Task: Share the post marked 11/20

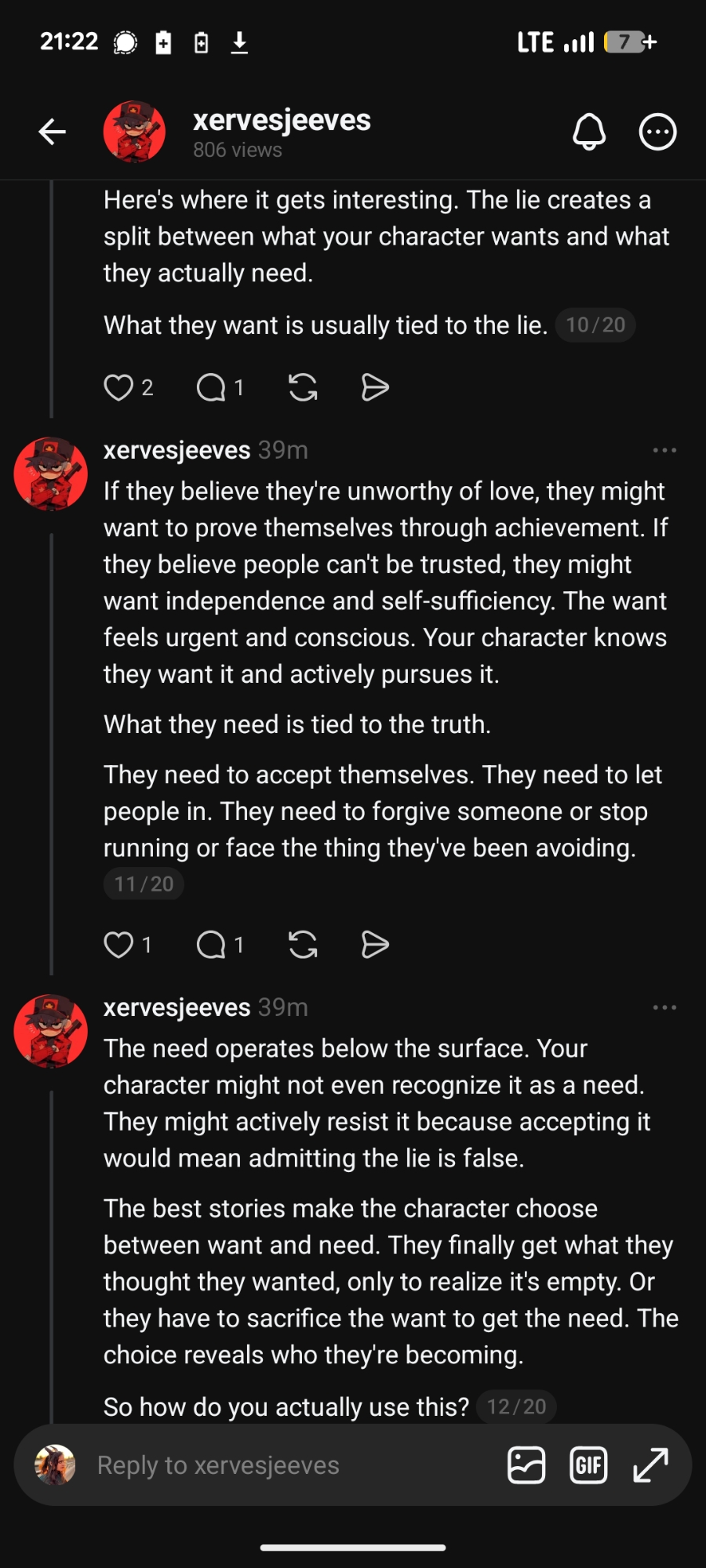Action: tap(375, 945)
